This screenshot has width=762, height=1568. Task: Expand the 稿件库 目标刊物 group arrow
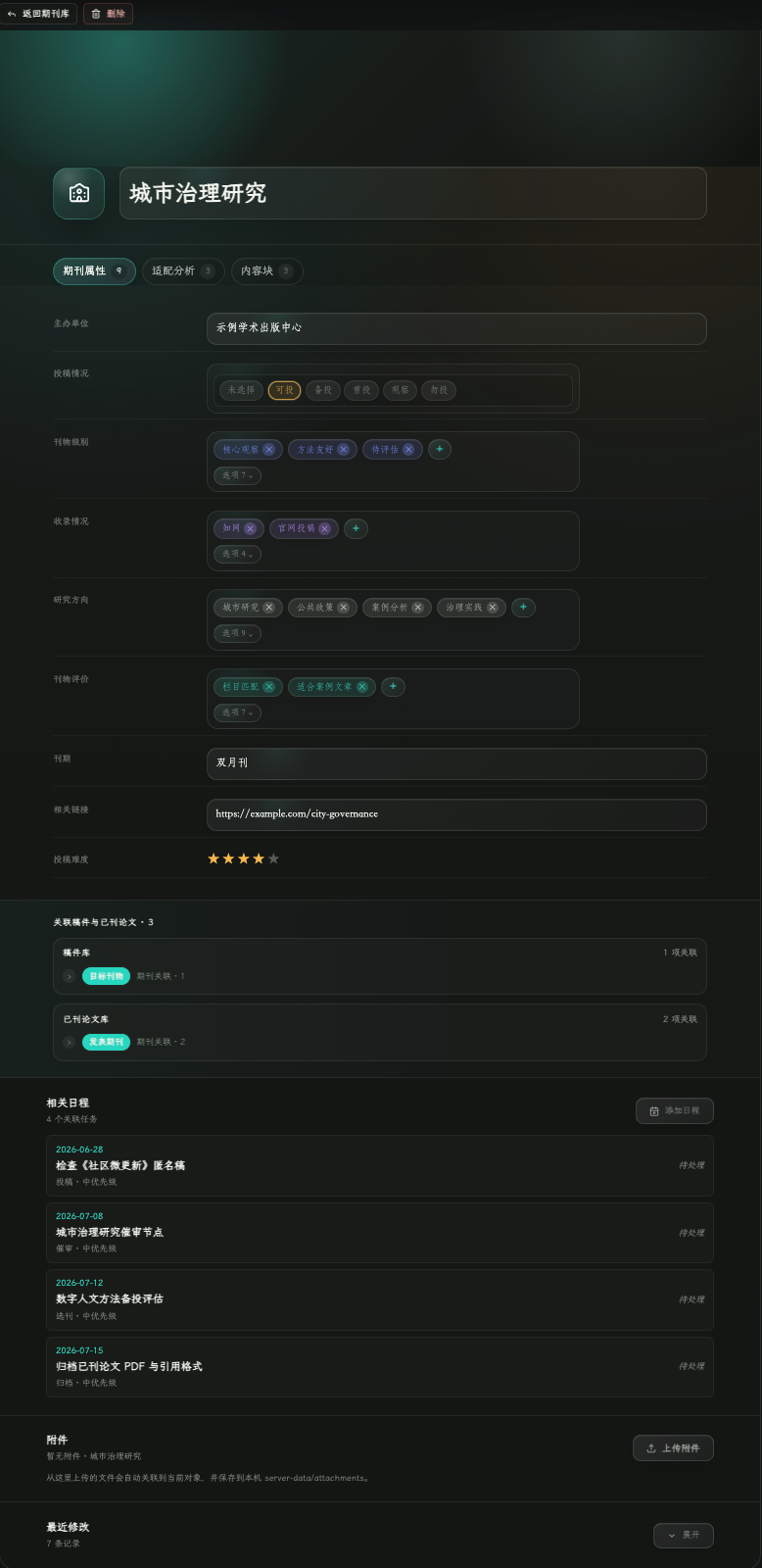pyautogui.click(x=69, y=976)
